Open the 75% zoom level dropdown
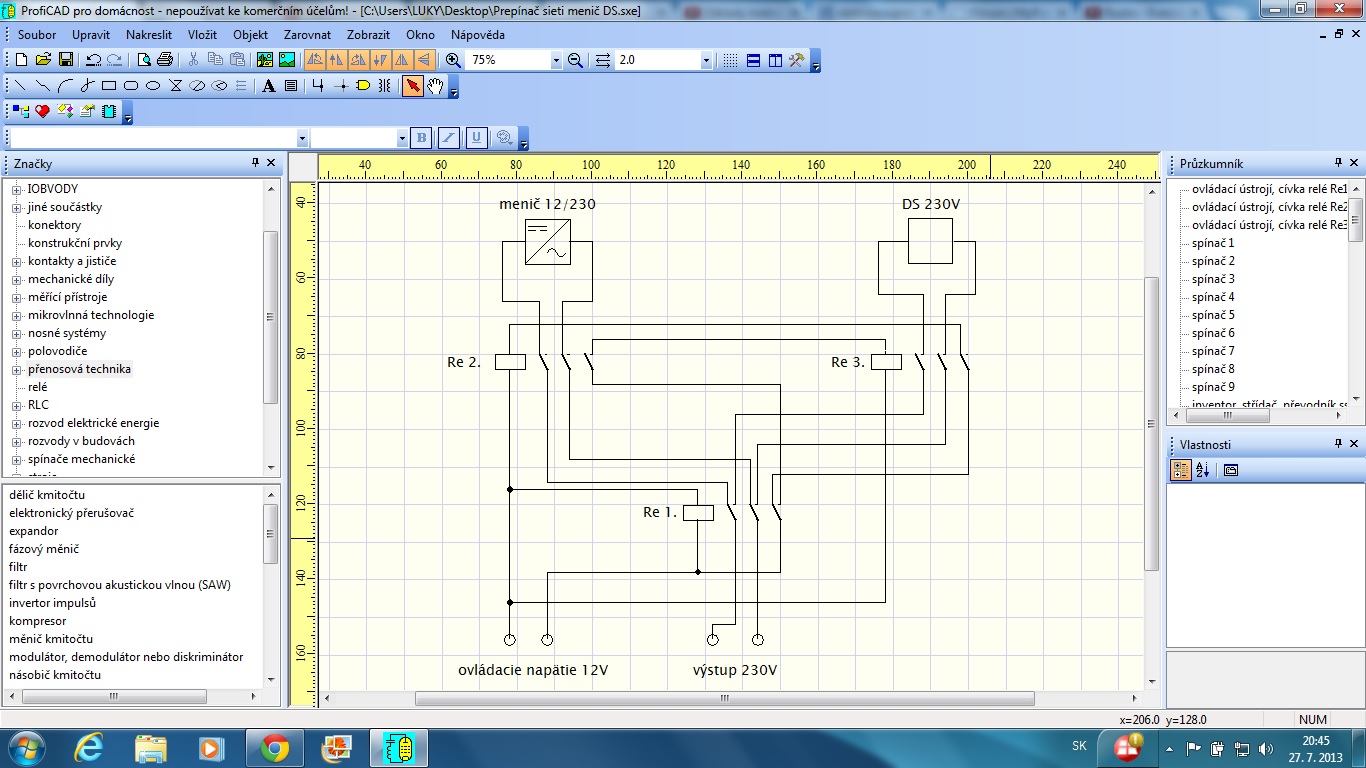 pyautogui.click(x=556, y=60)
